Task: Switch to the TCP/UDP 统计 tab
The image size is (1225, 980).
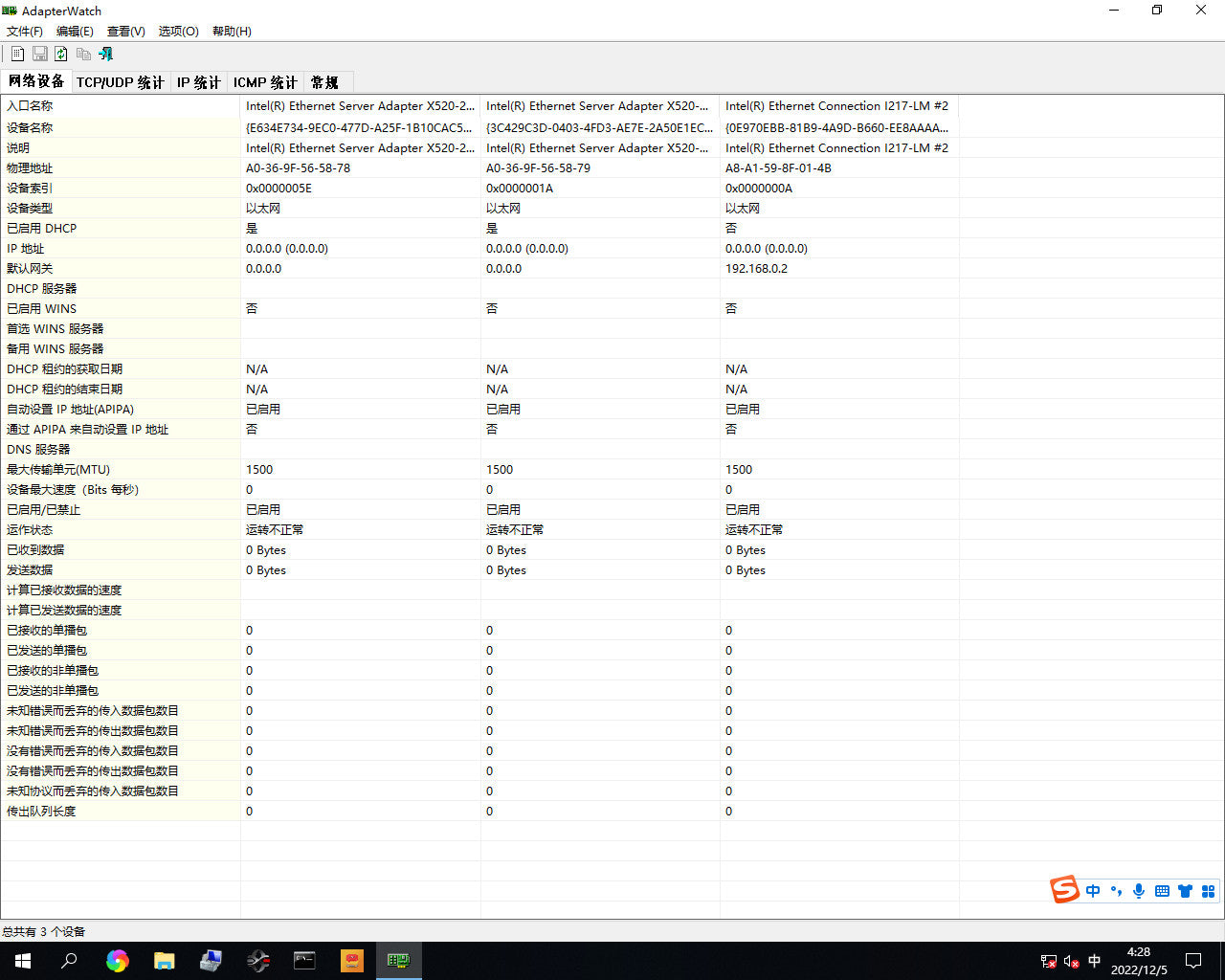Action: point(121,82)
